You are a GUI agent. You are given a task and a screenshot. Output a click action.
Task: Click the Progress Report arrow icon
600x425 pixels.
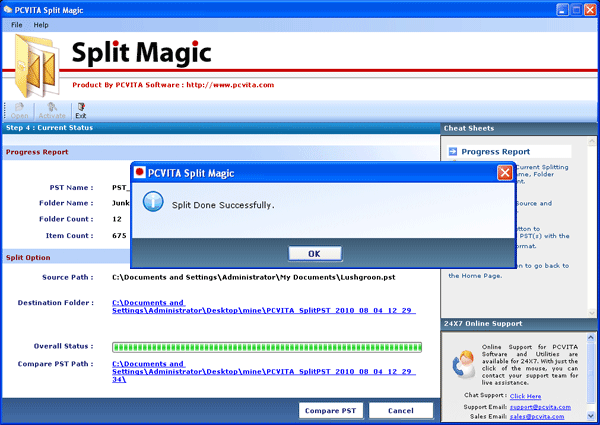pyautogui.click(x=453, y=152)
